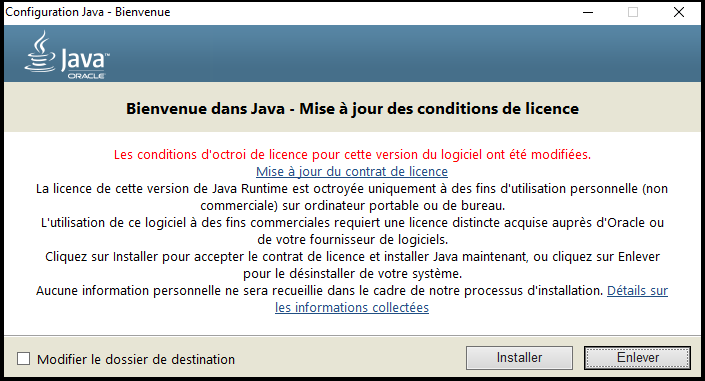Click the 'Configuration Java - Bienvenue' title bar
705x381 pixels.
[x=88, y=12]
